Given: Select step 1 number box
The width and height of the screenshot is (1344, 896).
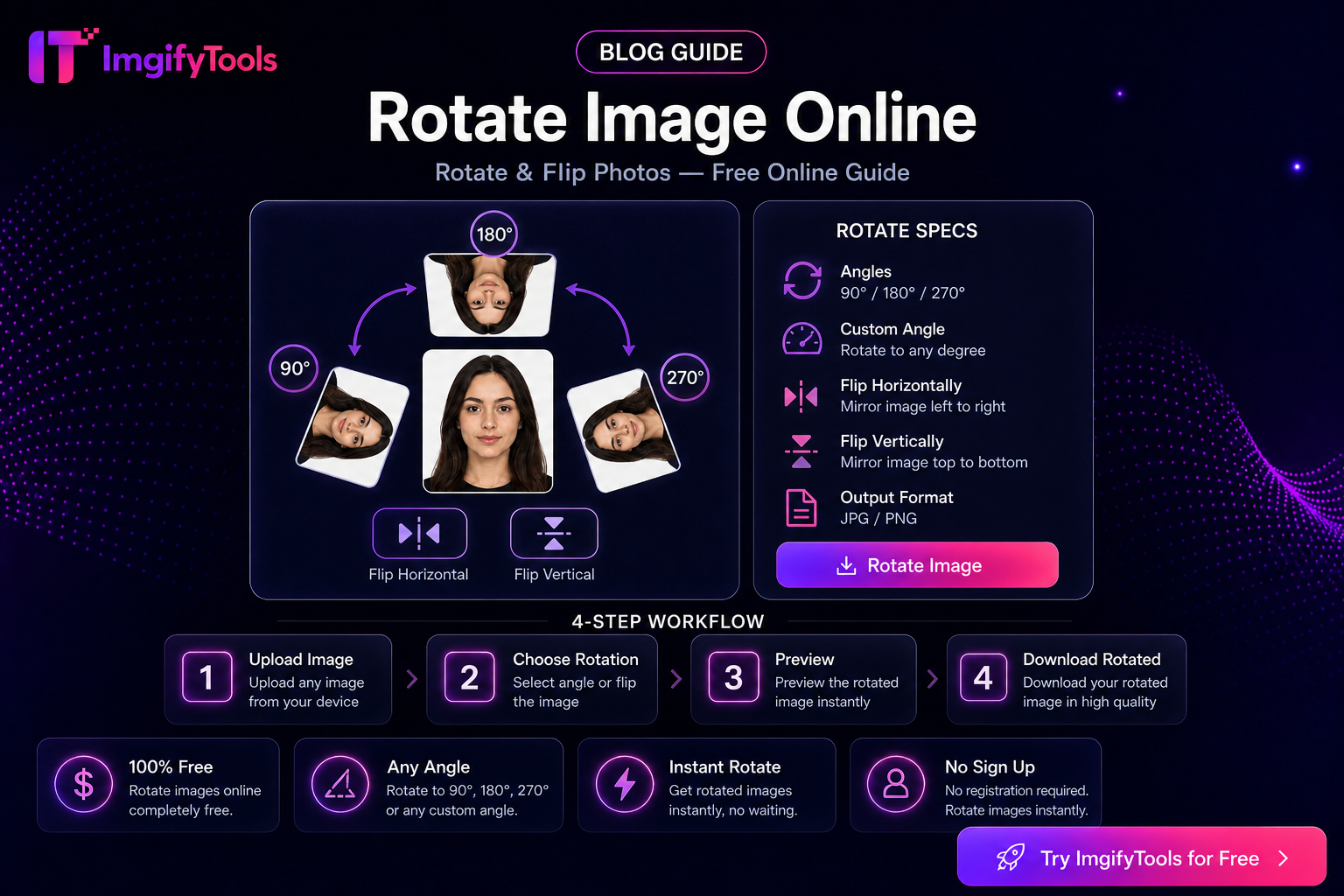Looking at the screenshot, I should coord(207,677).
